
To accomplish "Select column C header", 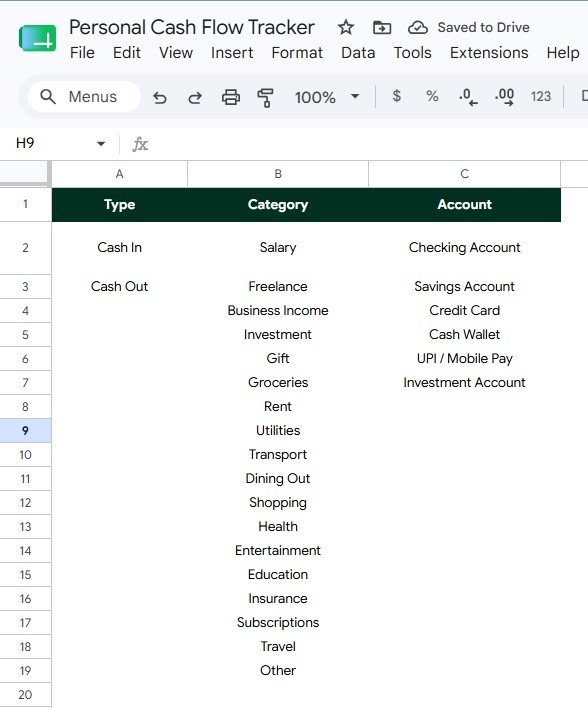I will pos(464,174).
